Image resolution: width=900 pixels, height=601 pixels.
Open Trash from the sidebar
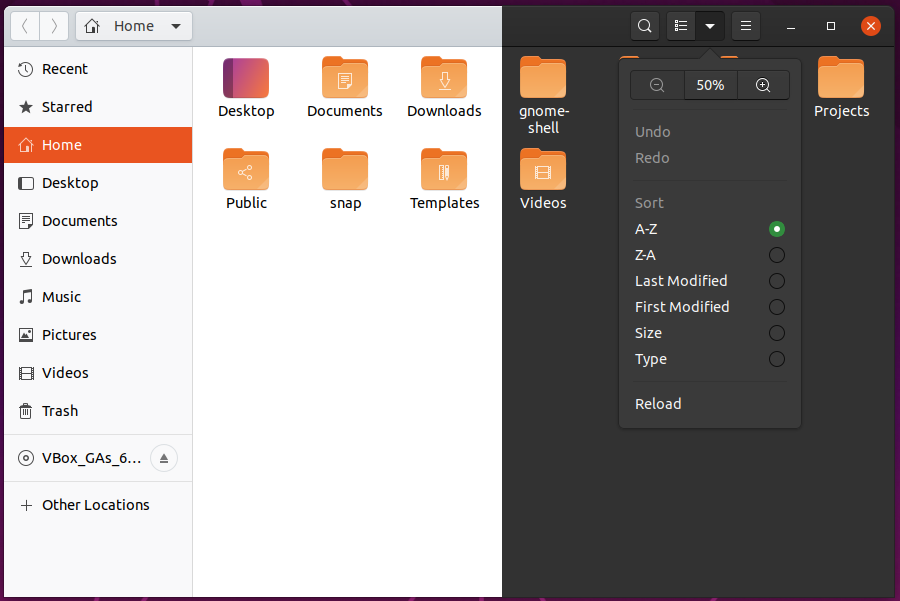pos(98,411)
